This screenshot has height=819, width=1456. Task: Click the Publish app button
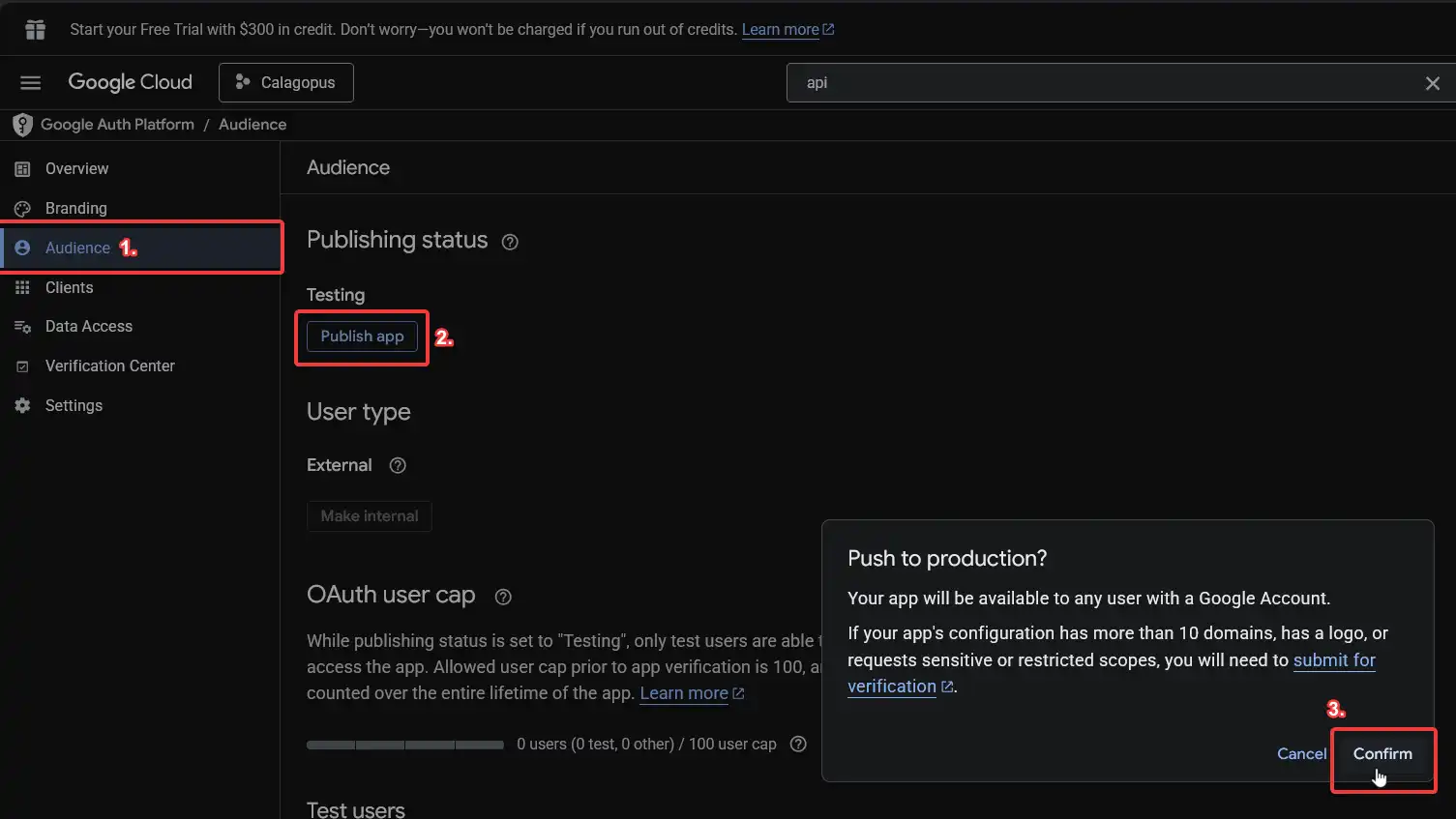[x=362, y=336]
